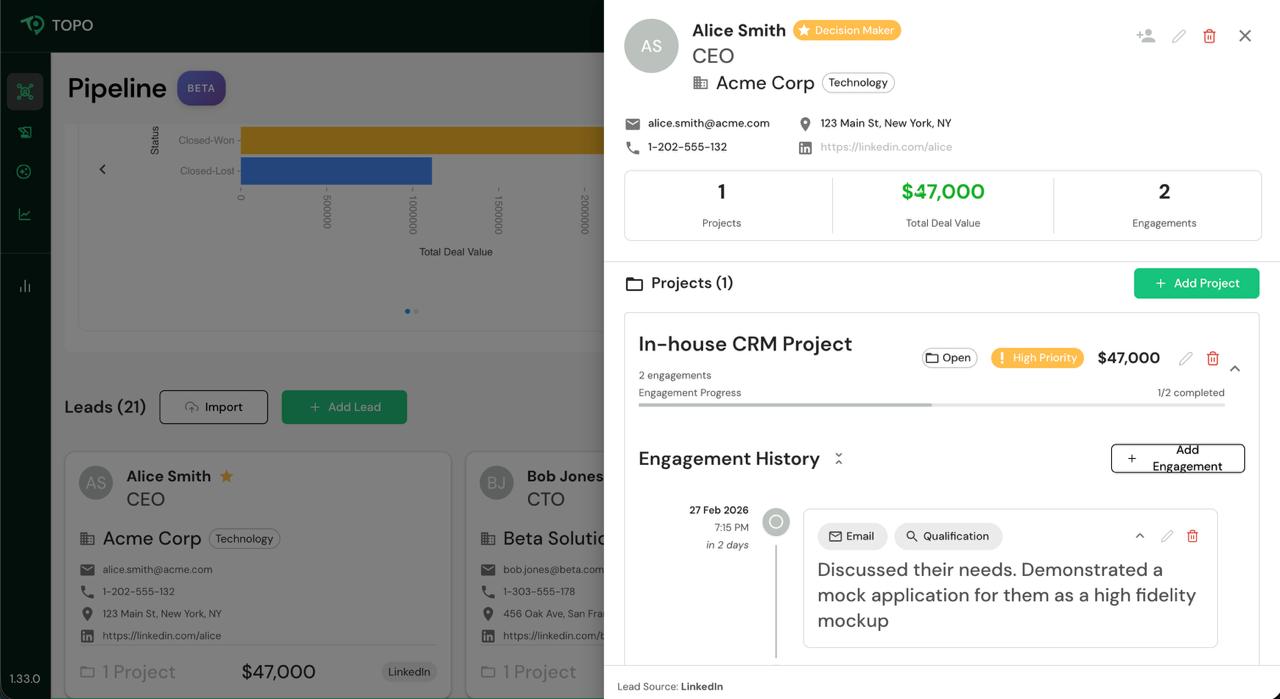Click the add-contact person icon in panel header

[x=1144, y=35]
